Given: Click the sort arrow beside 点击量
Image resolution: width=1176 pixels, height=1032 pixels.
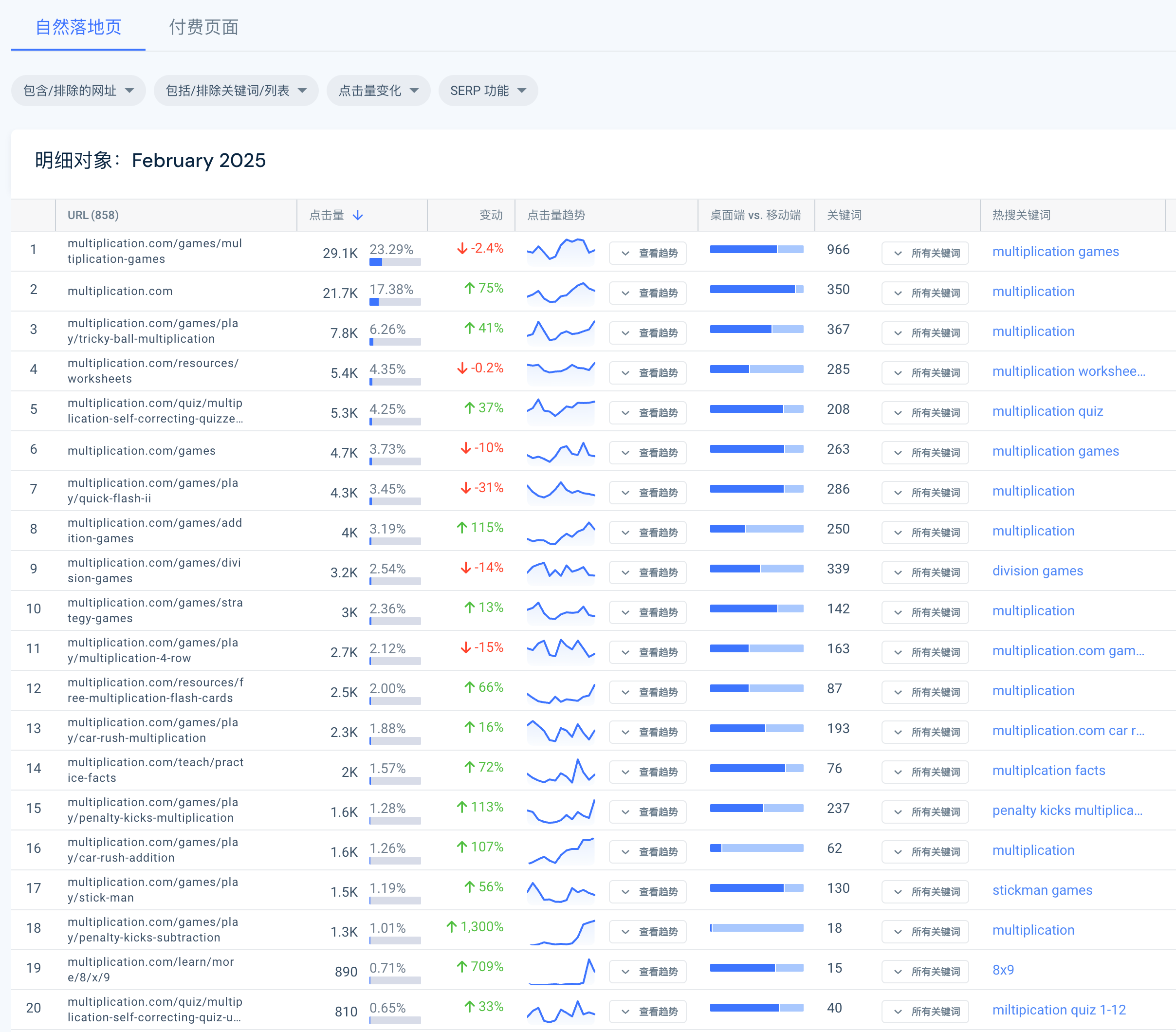Looking at the screenshot, I should [x=358, y=215].
